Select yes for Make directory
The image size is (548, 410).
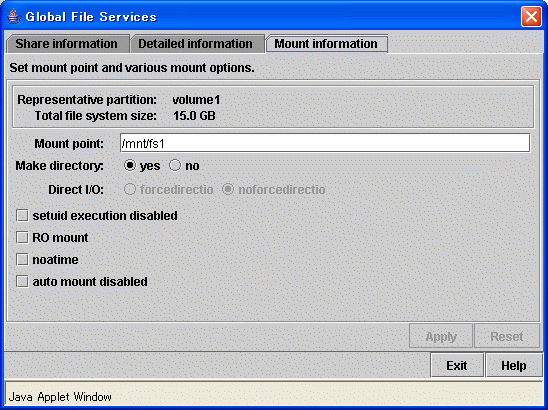coord(130,165)
